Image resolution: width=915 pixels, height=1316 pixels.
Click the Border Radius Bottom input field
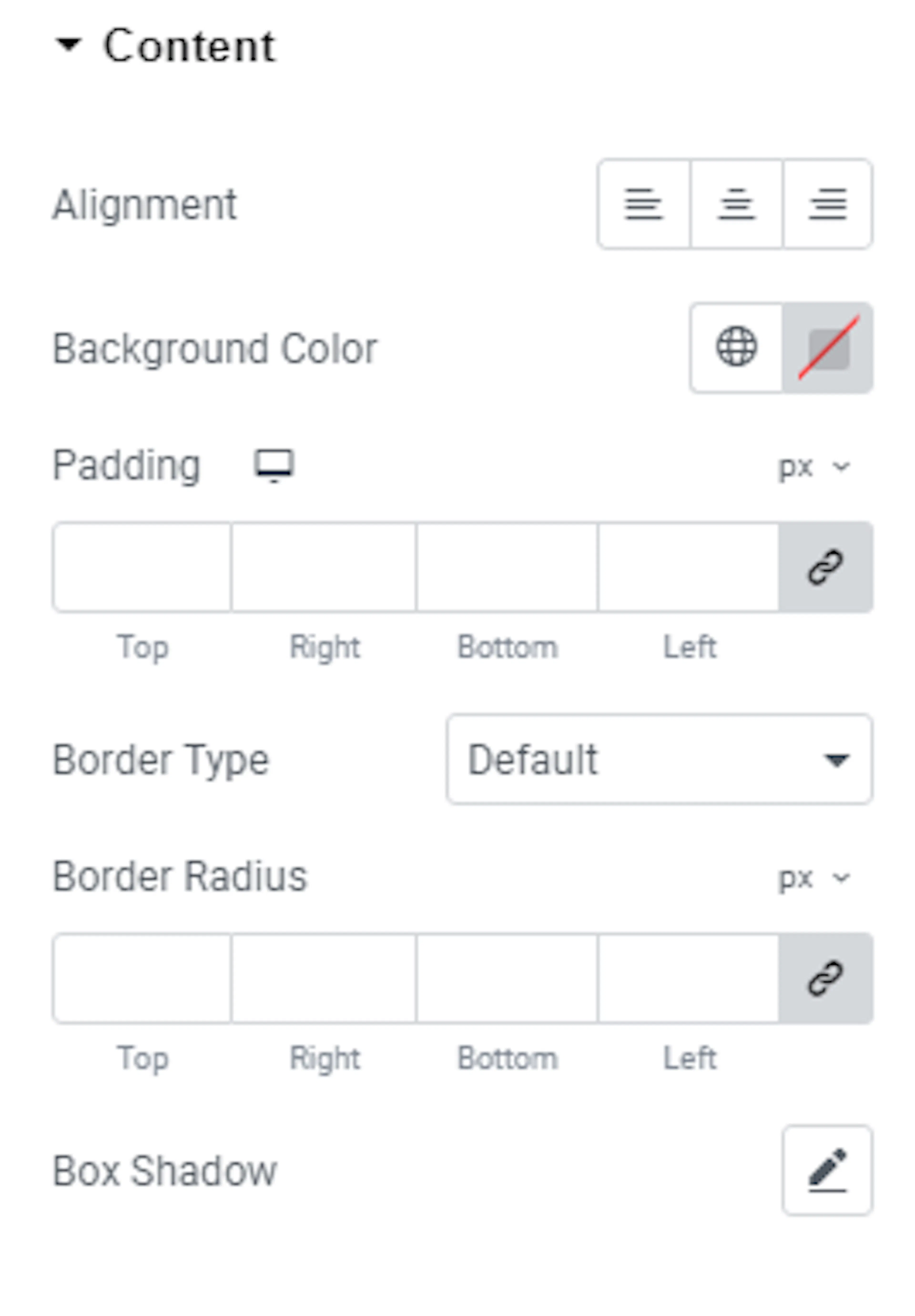507,978
